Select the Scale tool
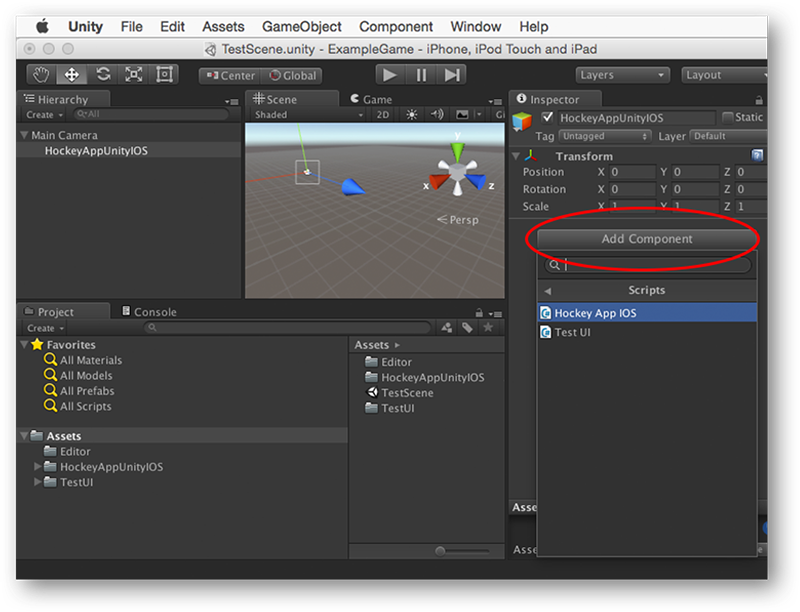 tap(134, 75)
